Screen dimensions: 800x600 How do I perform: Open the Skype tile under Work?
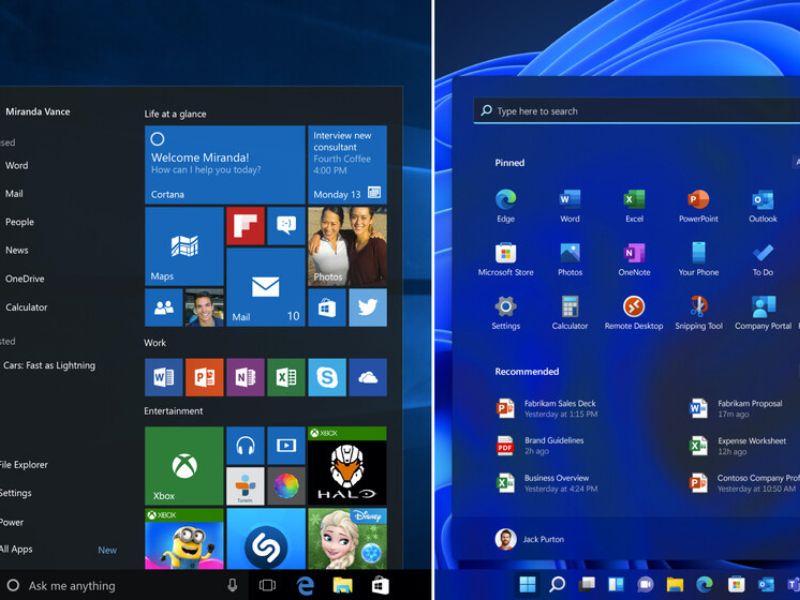(326, 377)
